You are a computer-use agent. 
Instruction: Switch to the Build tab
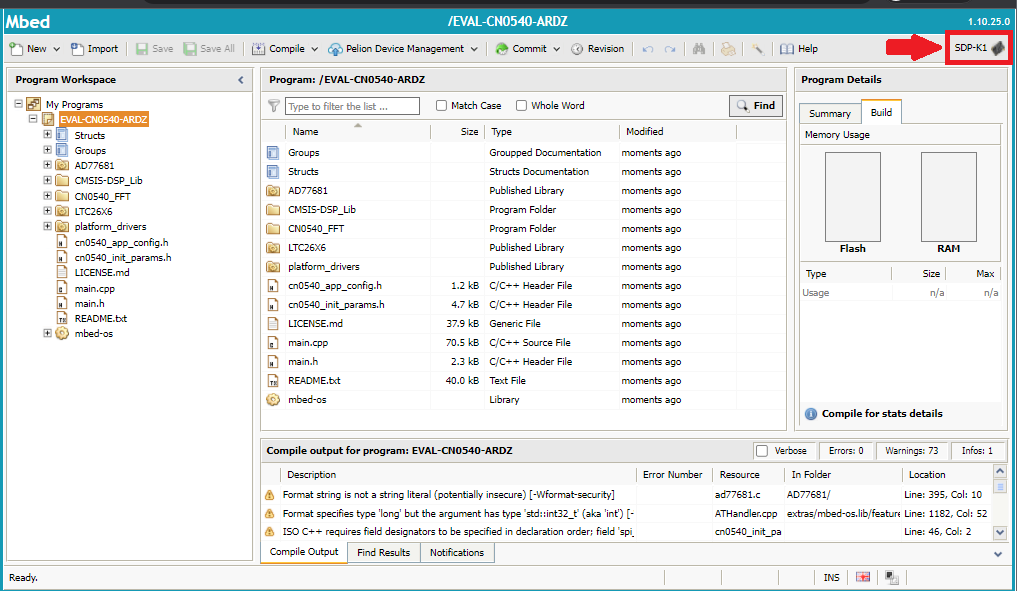(881, 112)
